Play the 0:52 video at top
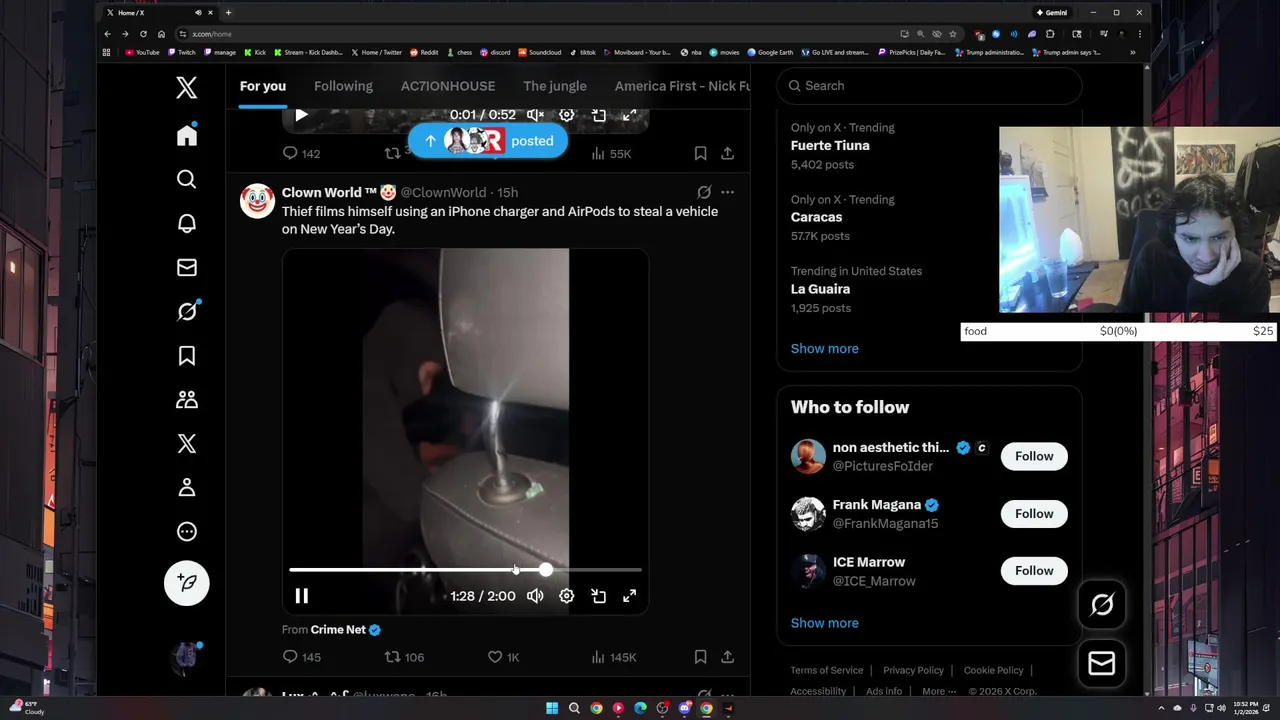The image size is (1280, 720). tap(301, 115)
